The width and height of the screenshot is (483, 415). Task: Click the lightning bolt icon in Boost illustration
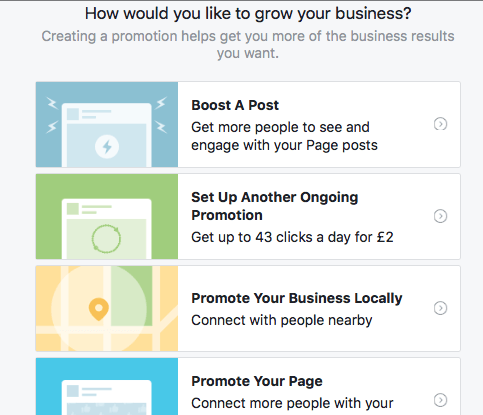[x=107, y=147]
